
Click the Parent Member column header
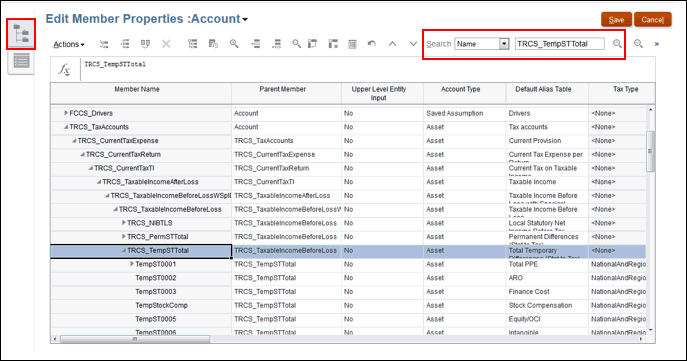click(x=287, y=93)
